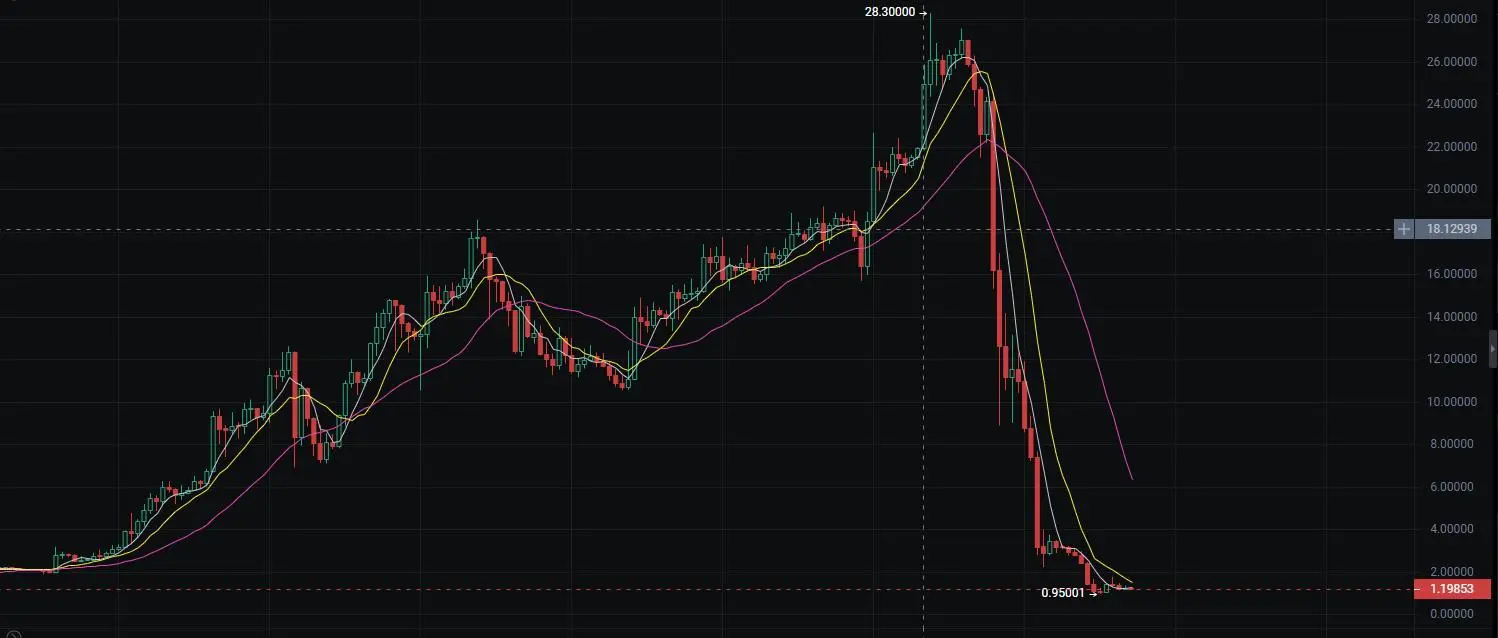Click the 12.00000 price axis label
1498x638 pixels.
(1451, 359)
